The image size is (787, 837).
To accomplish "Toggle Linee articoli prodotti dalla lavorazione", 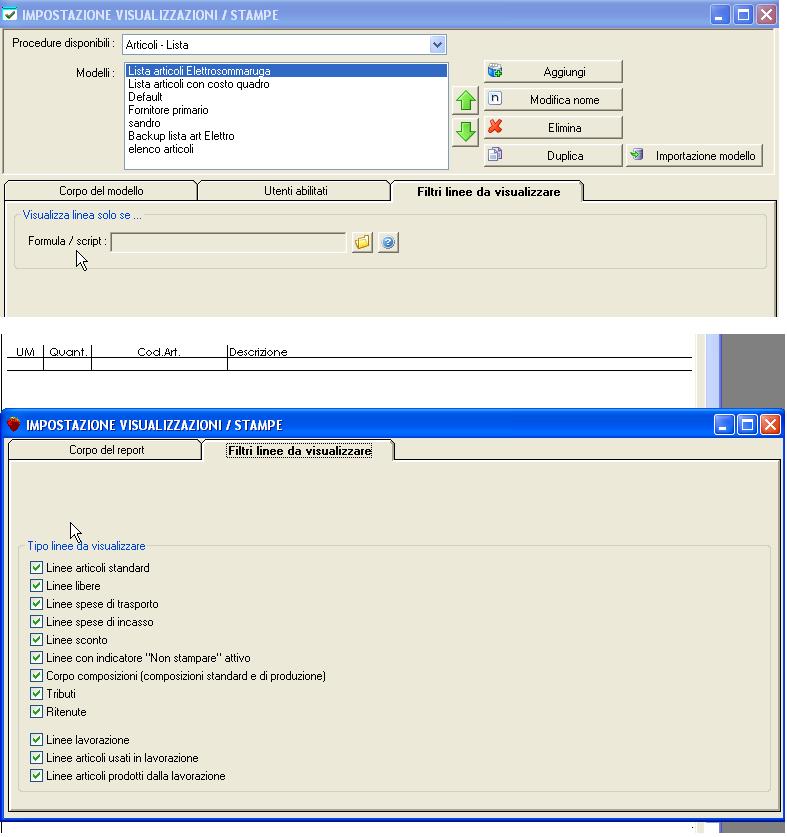I will 36,776.
